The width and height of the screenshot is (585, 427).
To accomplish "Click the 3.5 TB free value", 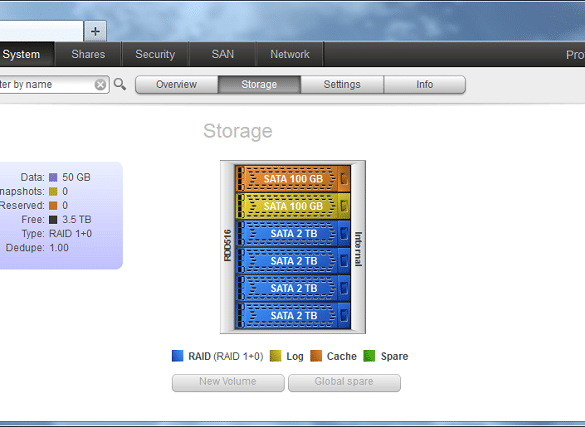I will 76,220.
